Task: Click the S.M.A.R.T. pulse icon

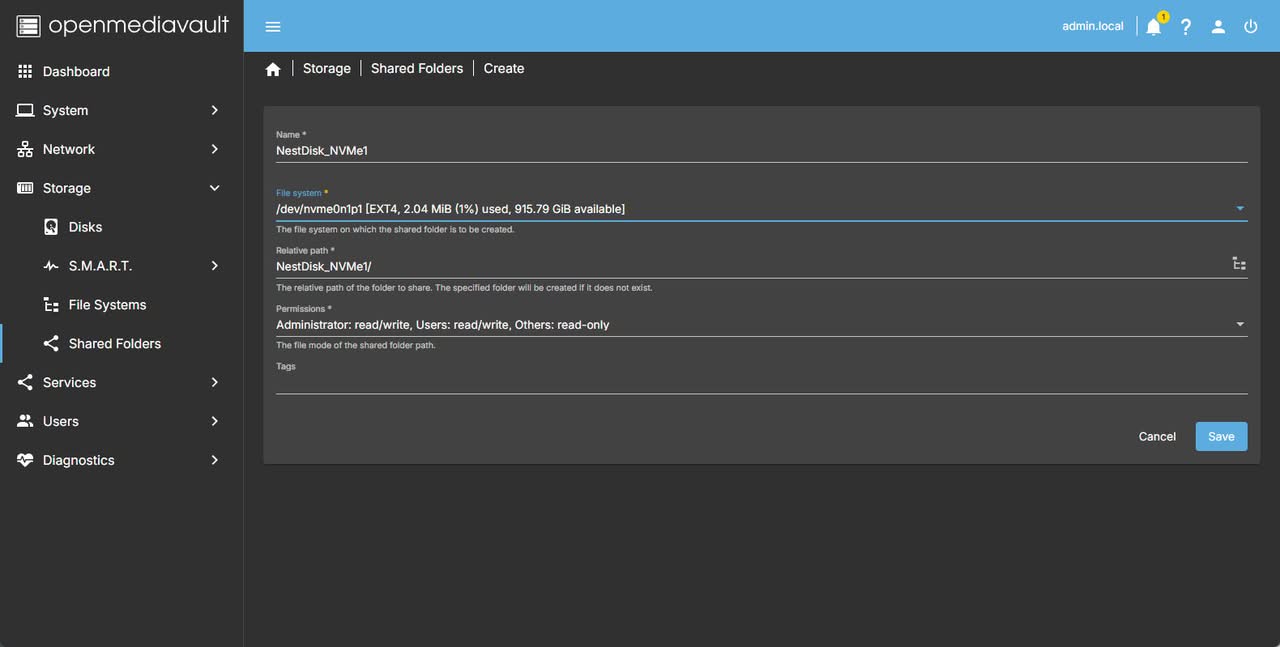Action: pos(51,266)
